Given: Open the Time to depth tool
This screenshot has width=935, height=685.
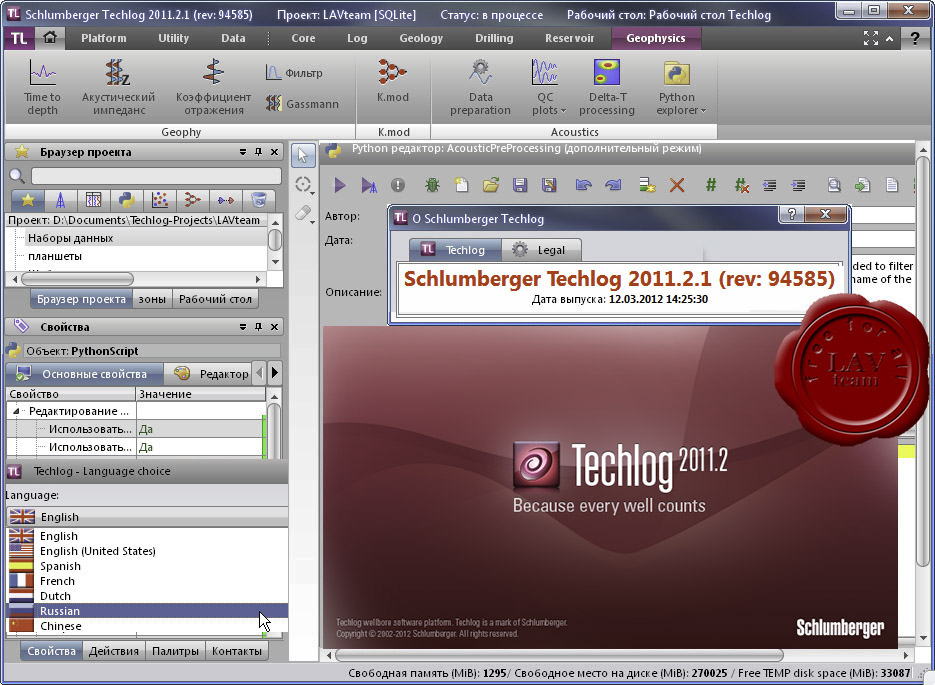Looking at the screenshot, I should (x=42, y=88).
